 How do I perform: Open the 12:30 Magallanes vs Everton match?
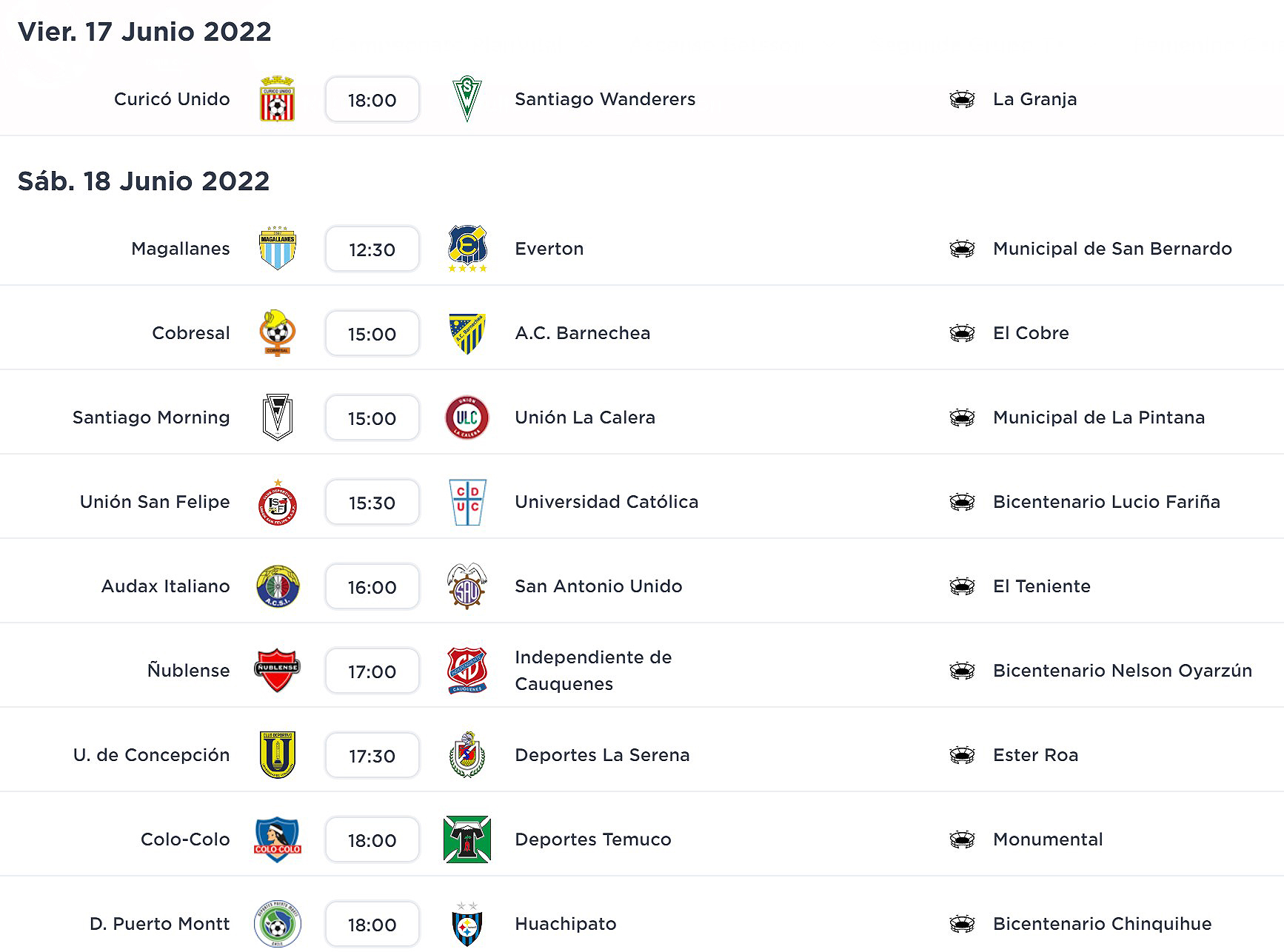372,249
